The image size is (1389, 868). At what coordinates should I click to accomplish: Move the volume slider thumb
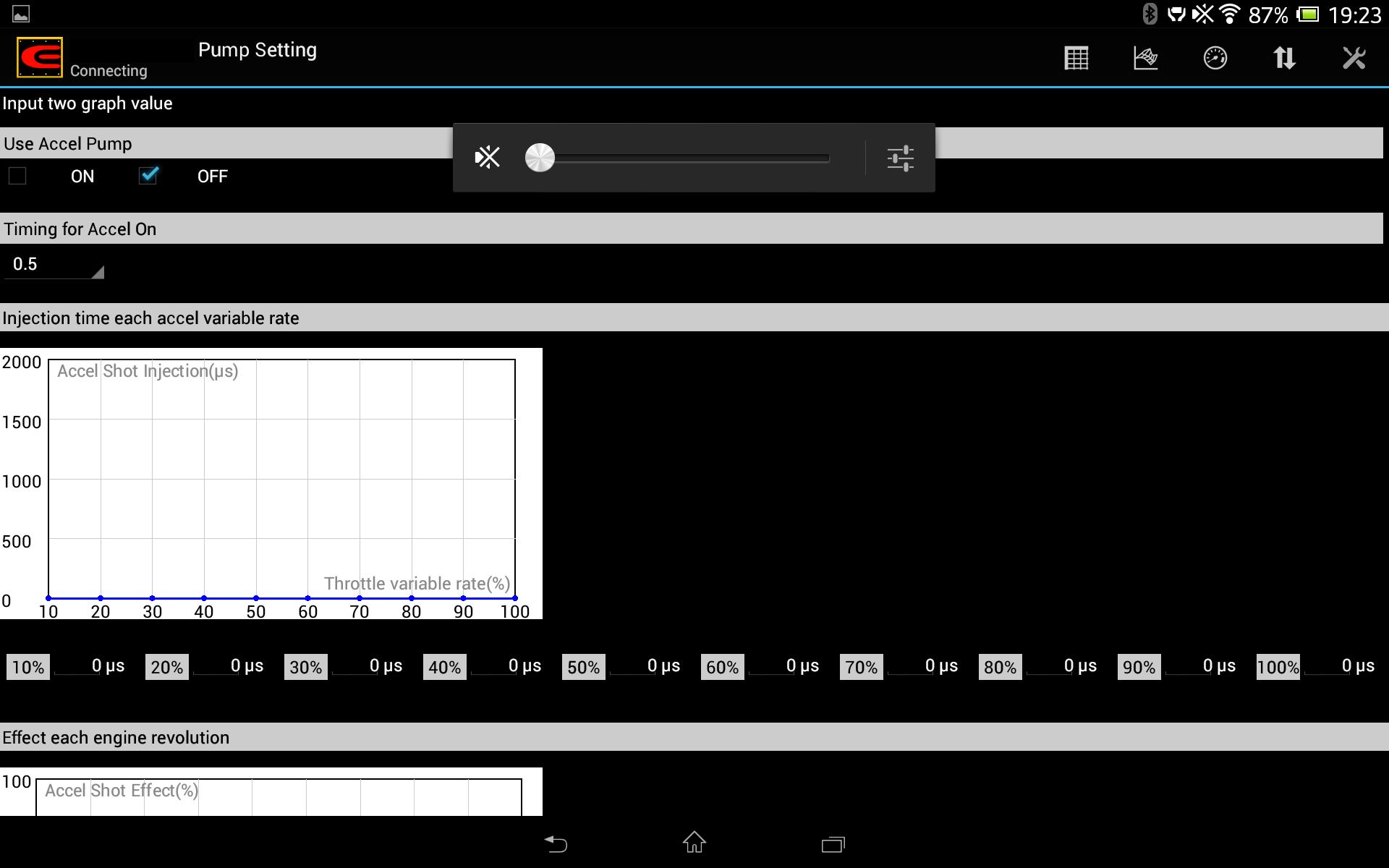[540, 157]
